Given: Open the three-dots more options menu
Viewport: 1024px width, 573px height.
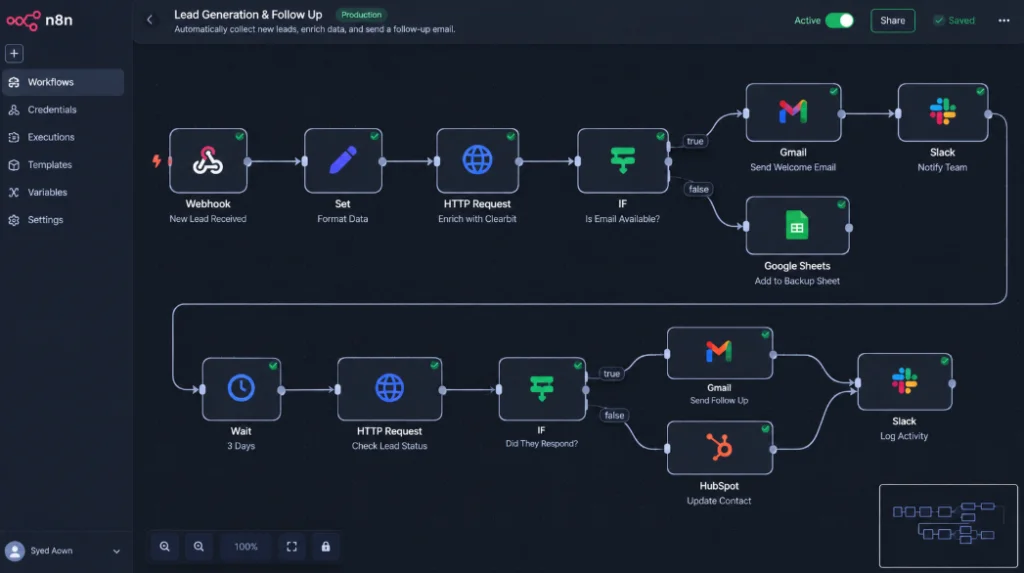Looking at the screenshot, I should 1004,21.
